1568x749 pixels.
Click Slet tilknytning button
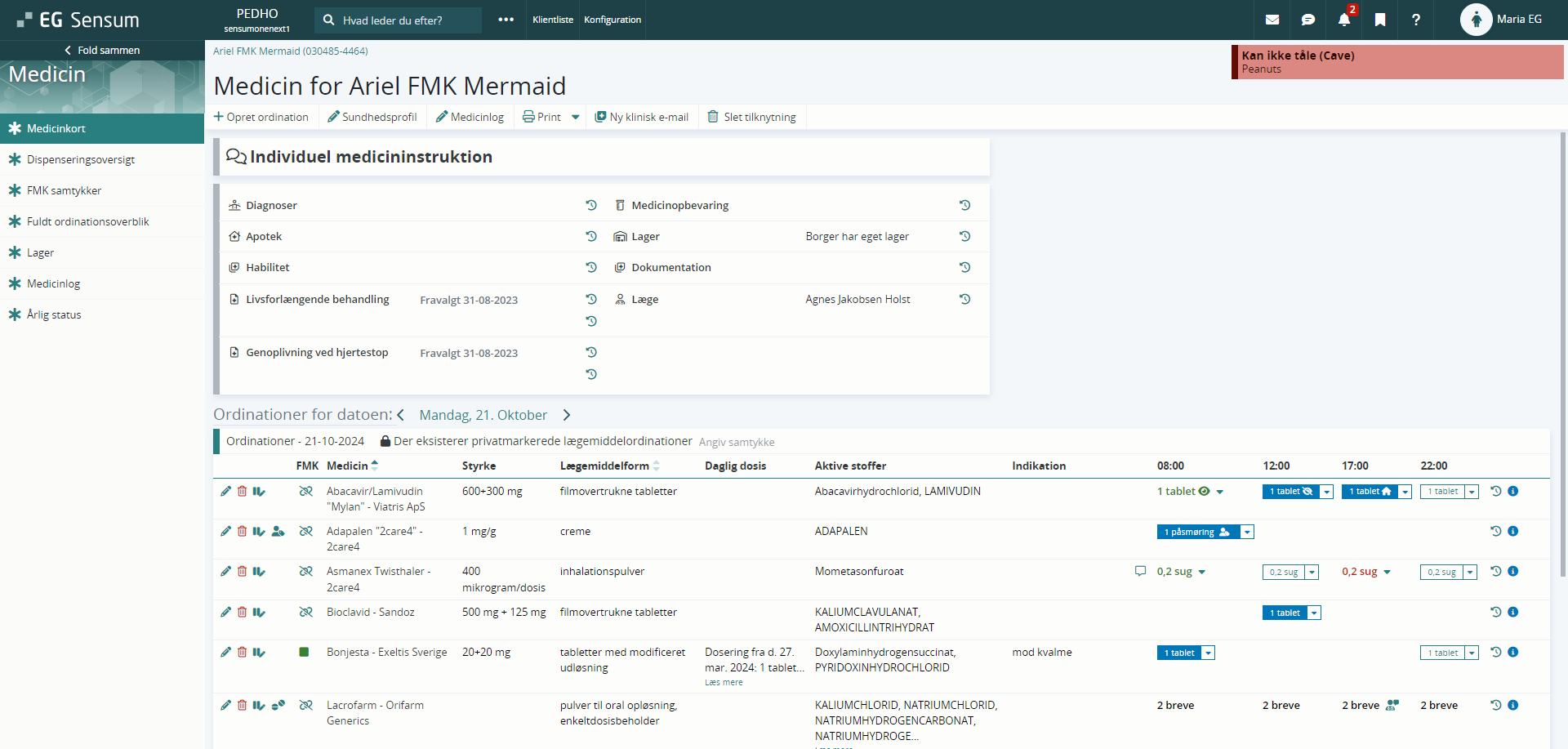coord(752,117)
